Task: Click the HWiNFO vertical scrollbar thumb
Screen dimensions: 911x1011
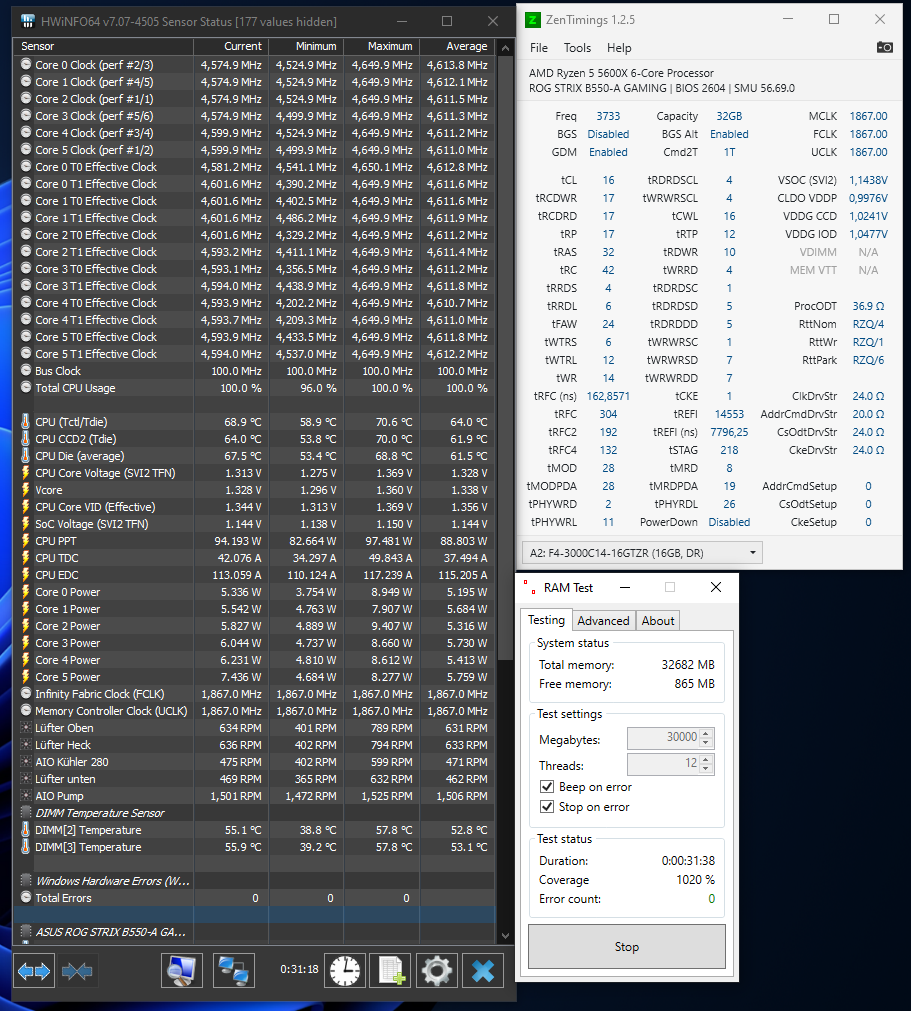Action: pos(505,358)
